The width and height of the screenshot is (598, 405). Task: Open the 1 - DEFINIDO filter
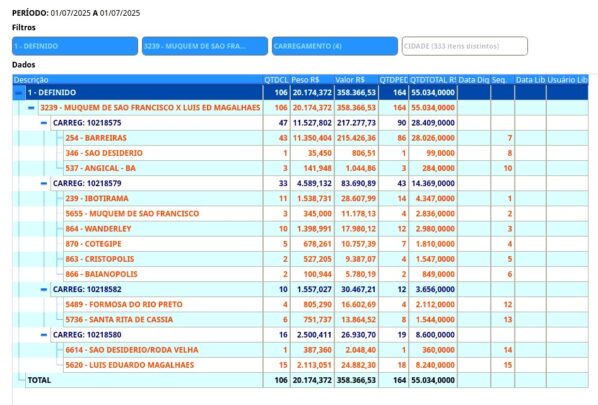click(75, 46)
